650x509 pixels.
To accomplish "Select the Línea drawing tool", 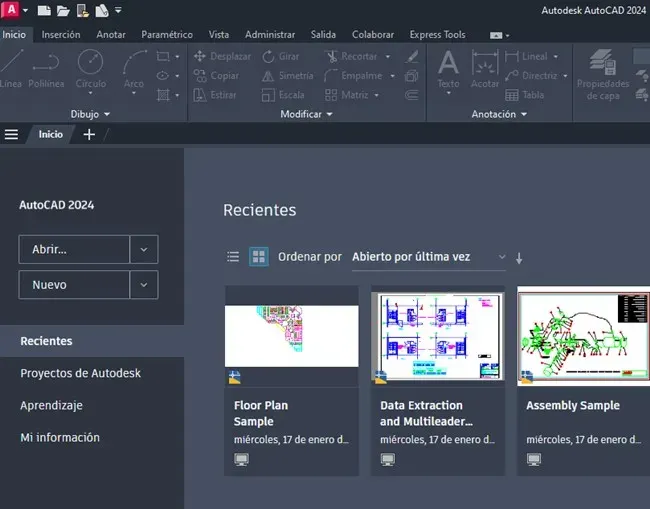I will pos(11,68).
